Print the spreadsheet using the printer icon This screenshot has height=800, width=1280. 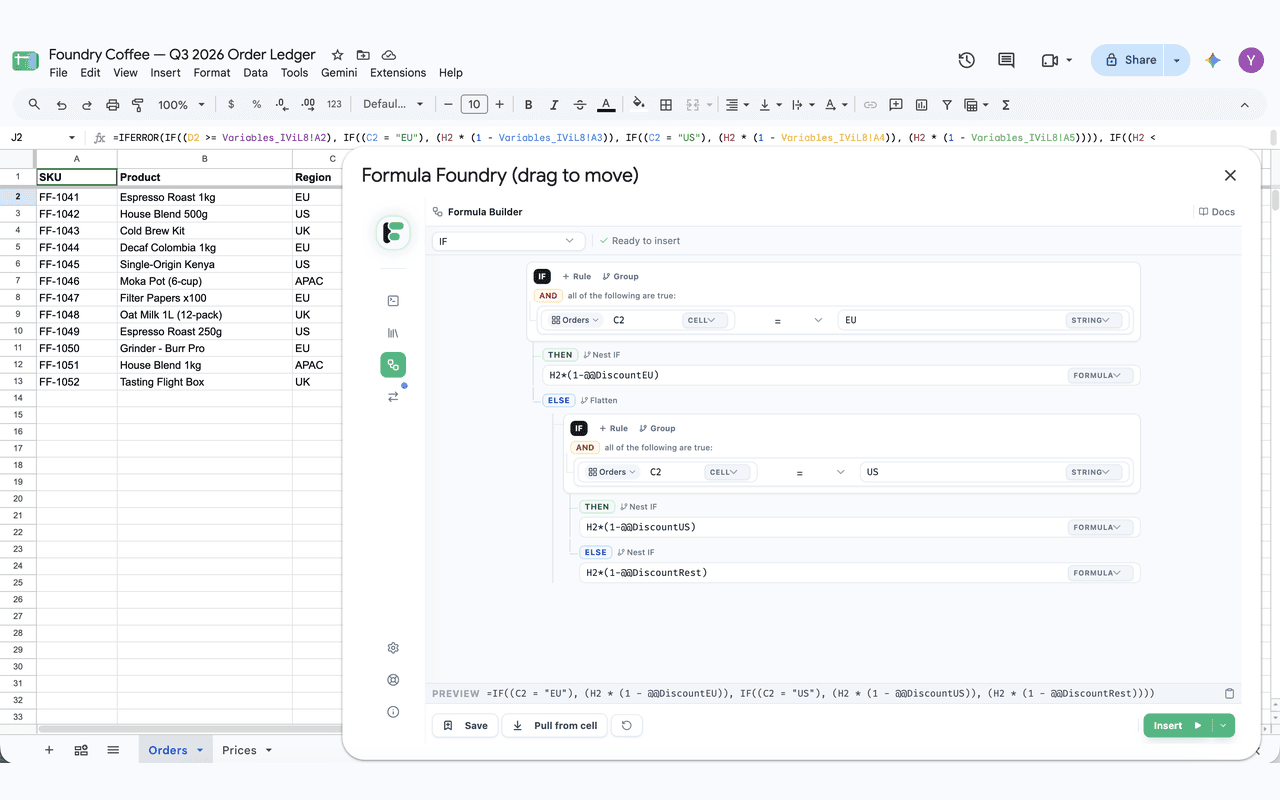pos(113,104)
